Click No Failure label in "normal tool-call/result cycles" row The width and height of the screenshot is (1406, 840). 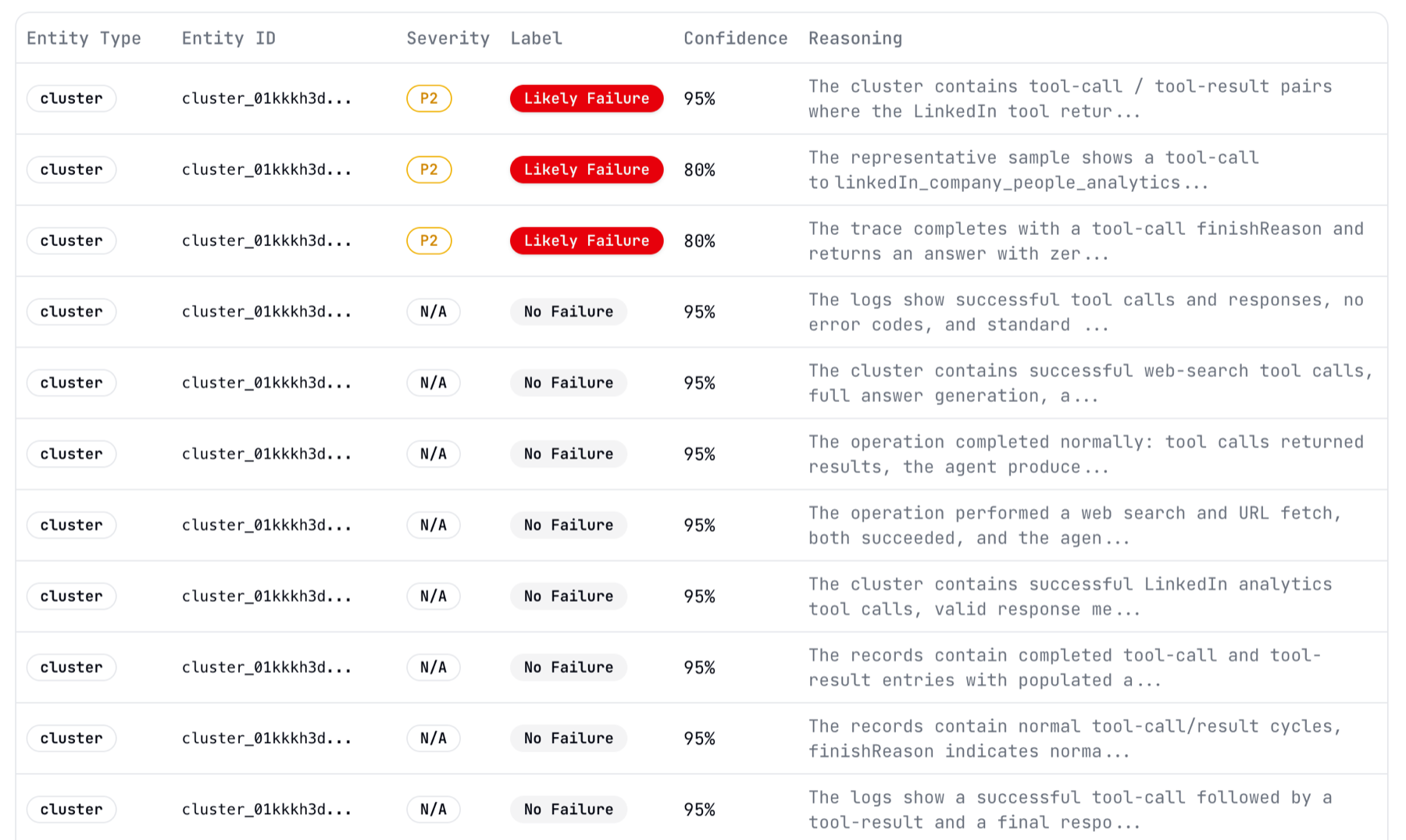pos(568,739)
